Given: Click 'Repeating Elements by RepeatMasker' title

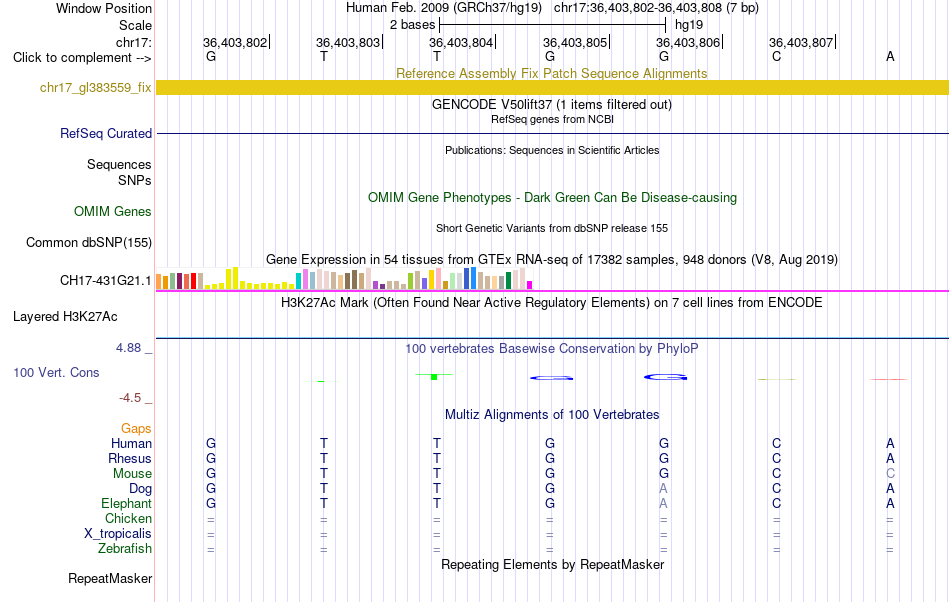Looking at the screenshot, I should click(x=552, y=564).
